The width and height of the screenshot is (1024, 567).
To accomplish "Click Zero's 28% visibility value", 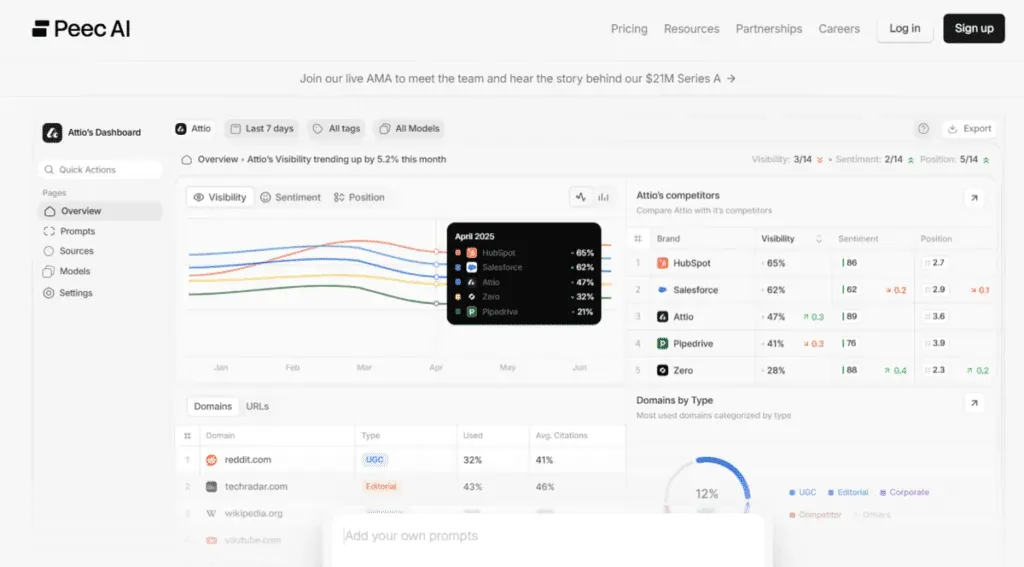I will [x=776, y=370].
